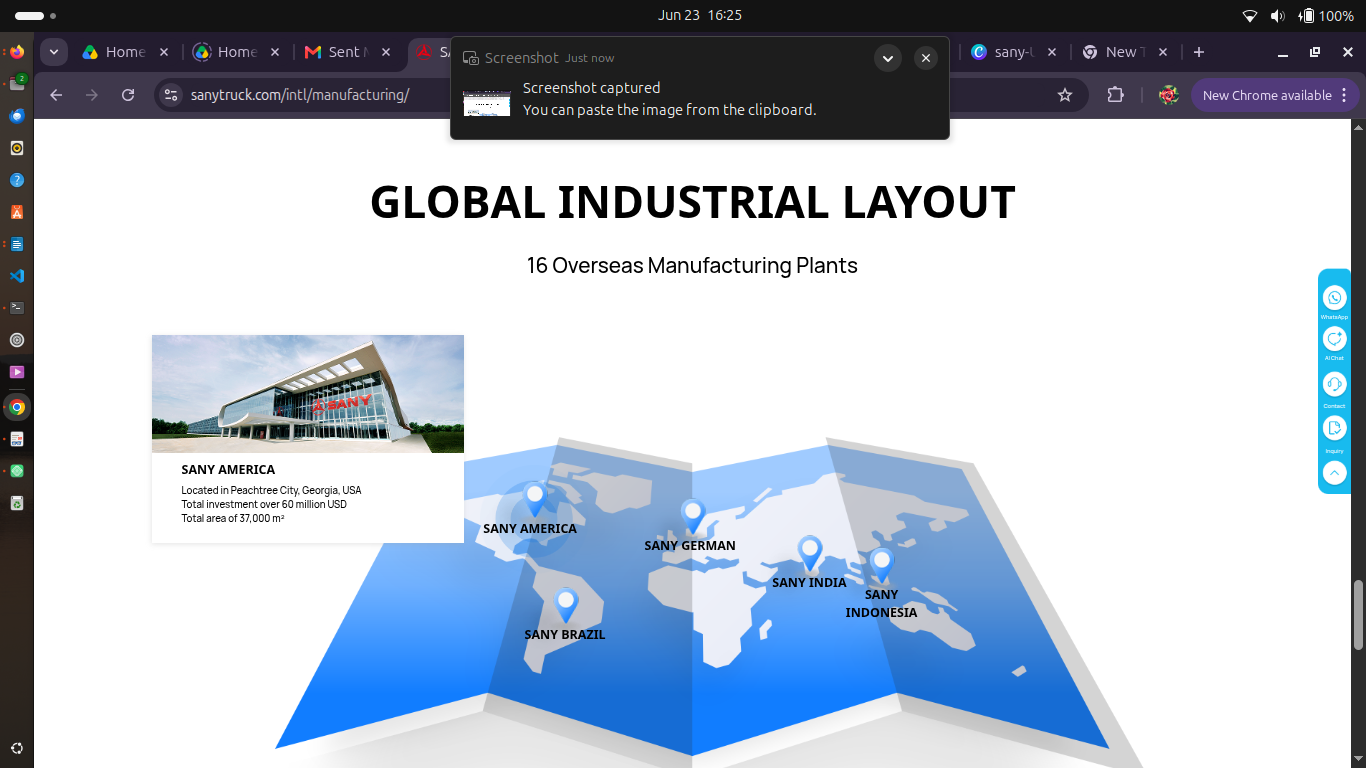Screen dimensions: 1366x768
Task: Click the SANY America building photo
Action: coord(308,394)
